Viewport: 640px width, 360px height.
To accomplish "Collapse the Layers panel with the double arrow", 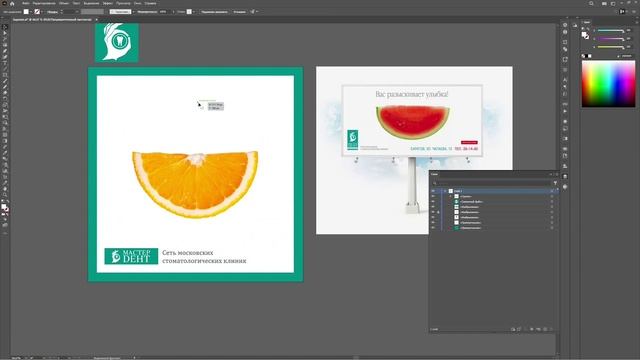I will coord(551,174).
